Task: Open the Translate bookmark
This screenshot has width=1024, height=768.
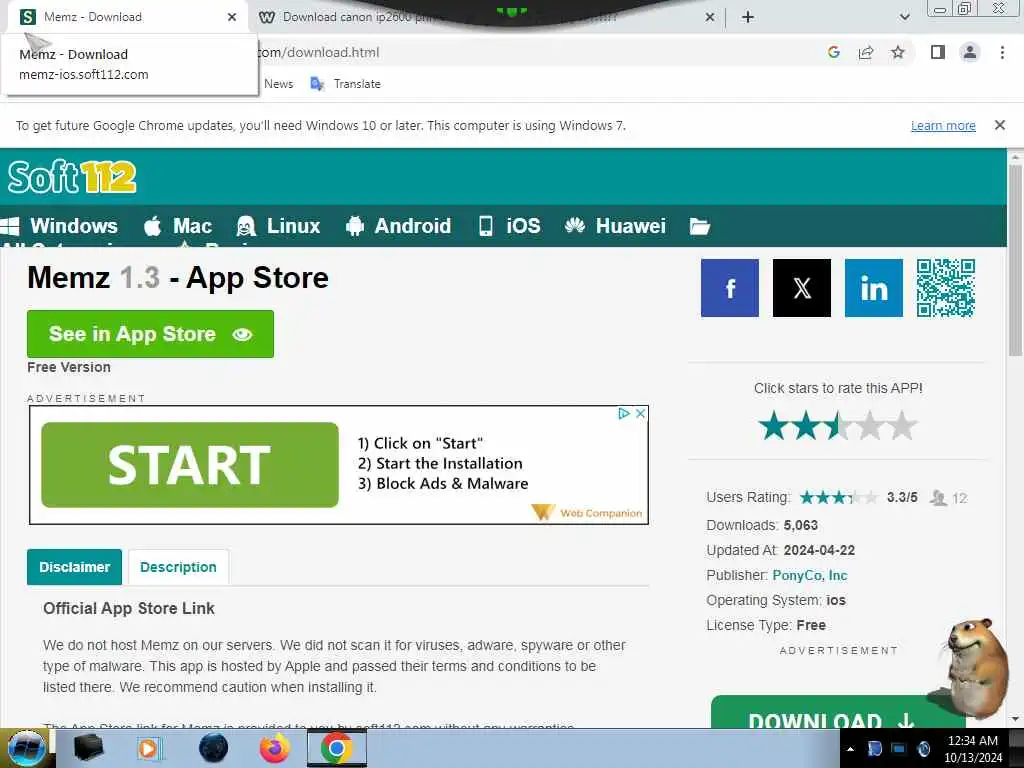Action: click(x=345, y=84)
